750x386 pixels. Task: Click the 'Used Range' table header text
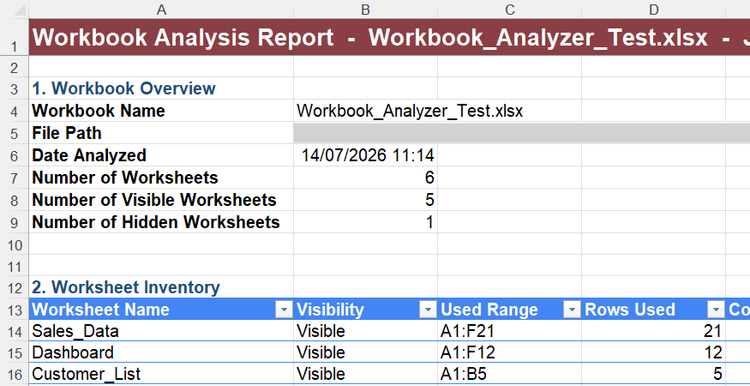tap(489, 310)
